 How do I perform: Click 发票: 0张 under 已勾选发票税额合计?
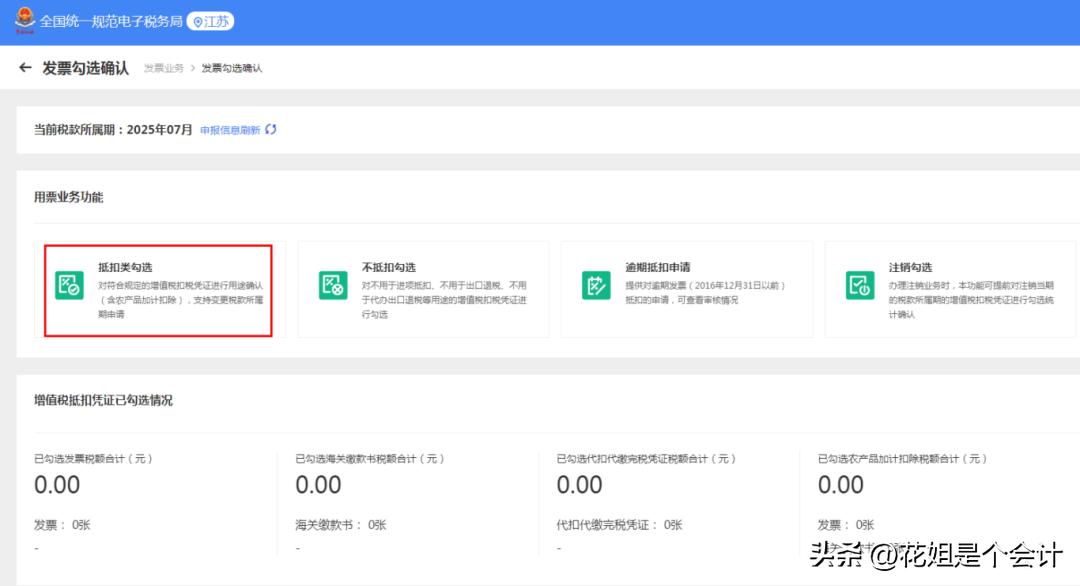(x=62, y=525)
